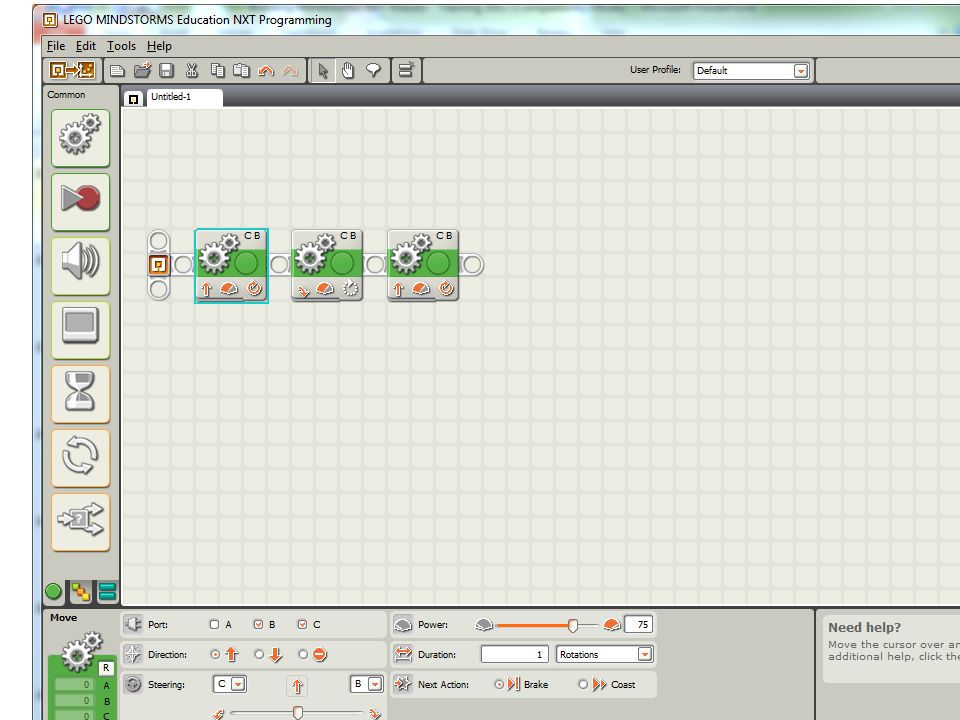This screenshot has height=720, width=960.
Task: Click the program start point icon on the beam
Action: click(x=159, y=264)
